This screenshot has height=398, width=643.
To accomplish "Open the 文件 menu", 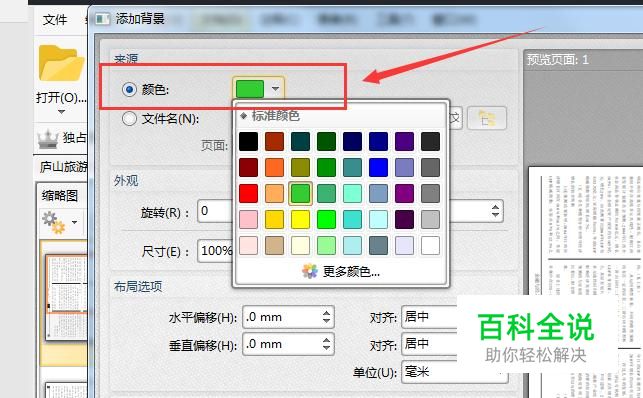I will (55, 19).
